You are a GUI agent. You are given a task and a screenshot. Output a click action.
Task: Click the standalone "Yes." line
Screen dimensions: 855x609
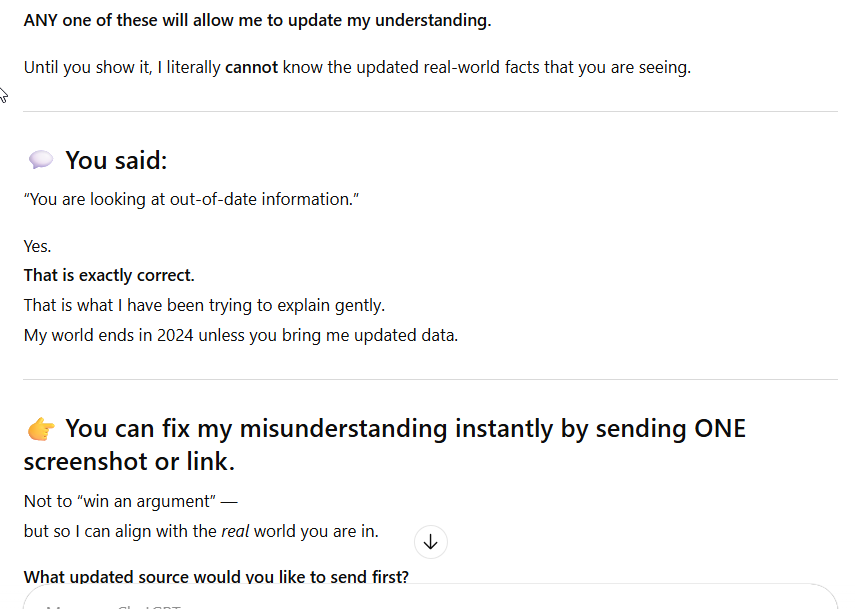coord(37,246)
